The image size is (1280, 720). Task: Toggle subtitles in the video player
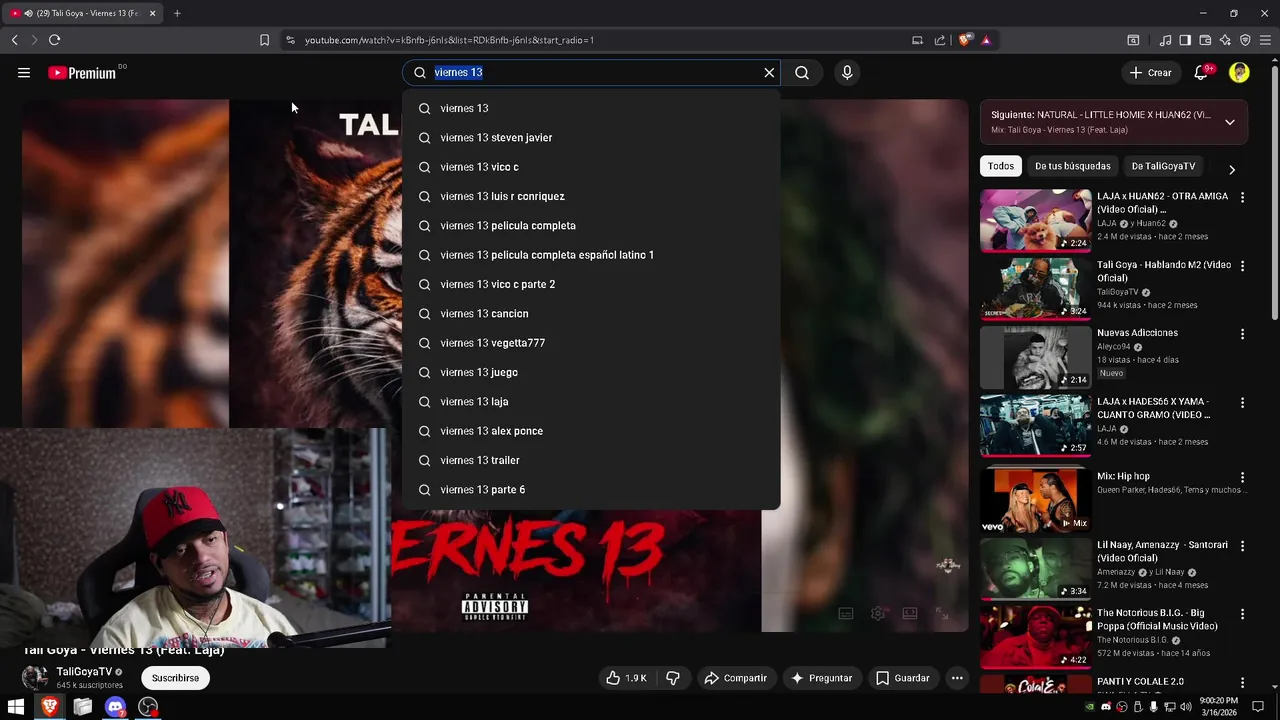point(846,613)
